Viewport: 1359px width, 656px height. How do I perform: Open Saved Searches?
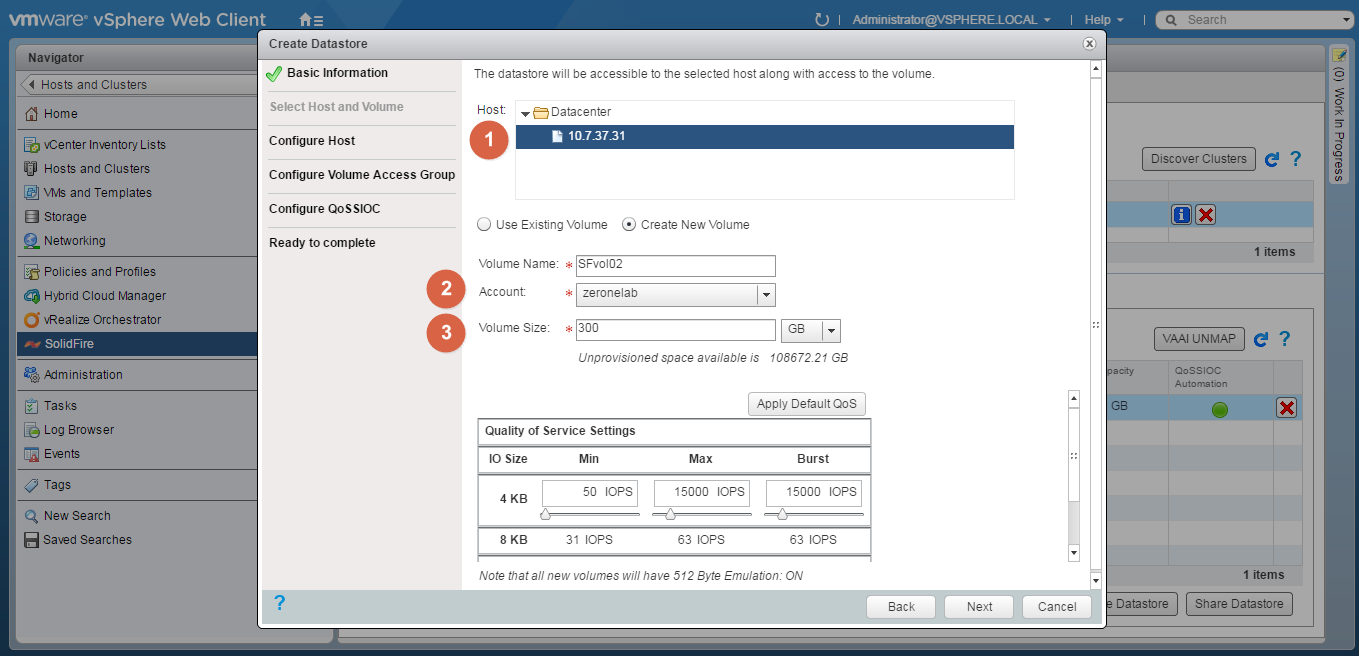pyautogui.click(x=87, y=540)
